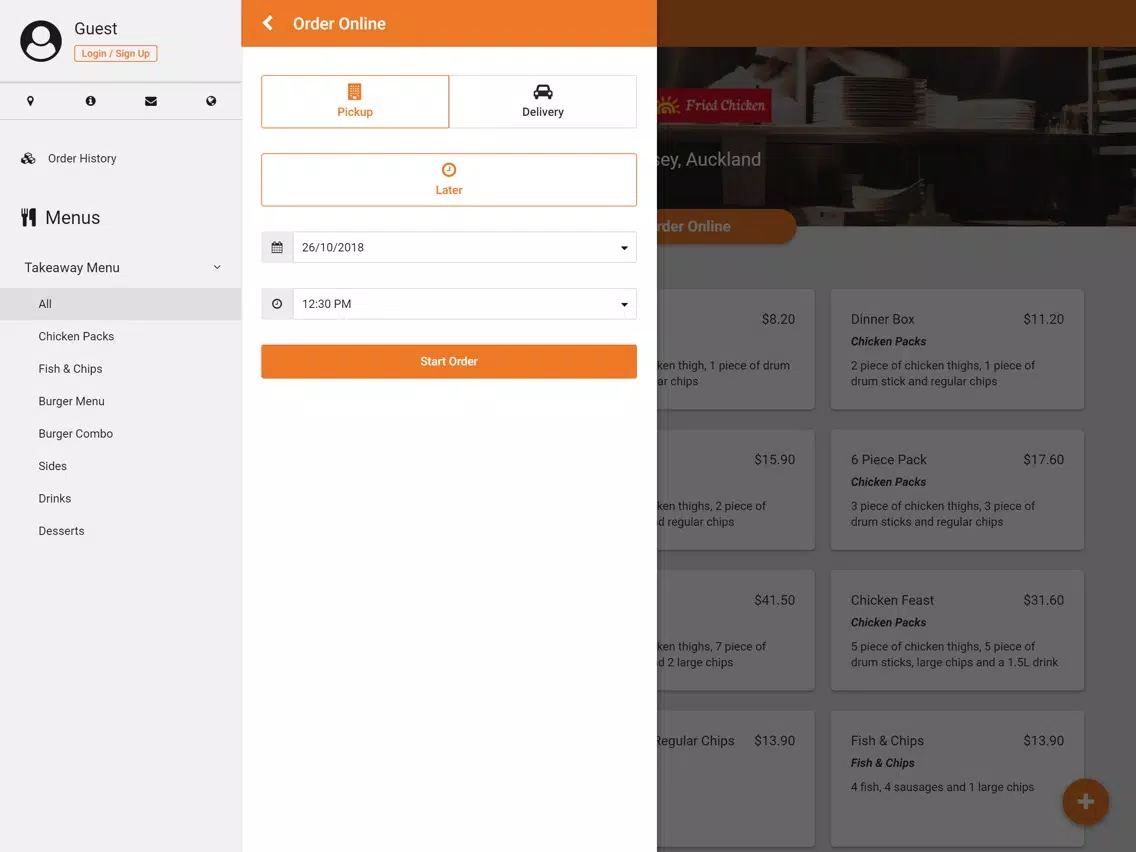This screenshot has height=852, width=1136.
Task: Open the globe website icon
Action: coord(211,101)
